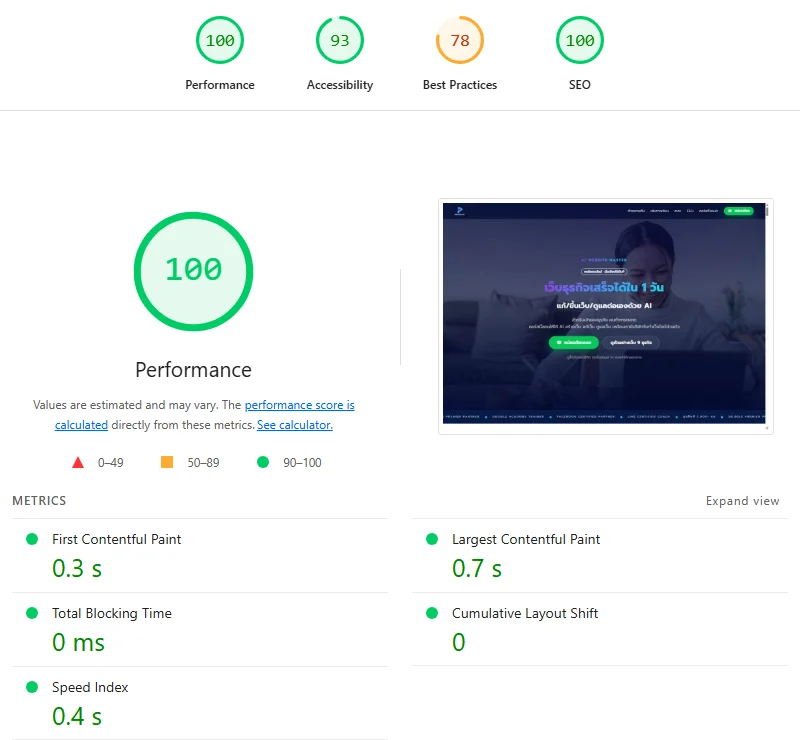Click the Best Practices category label

point(460,85)
